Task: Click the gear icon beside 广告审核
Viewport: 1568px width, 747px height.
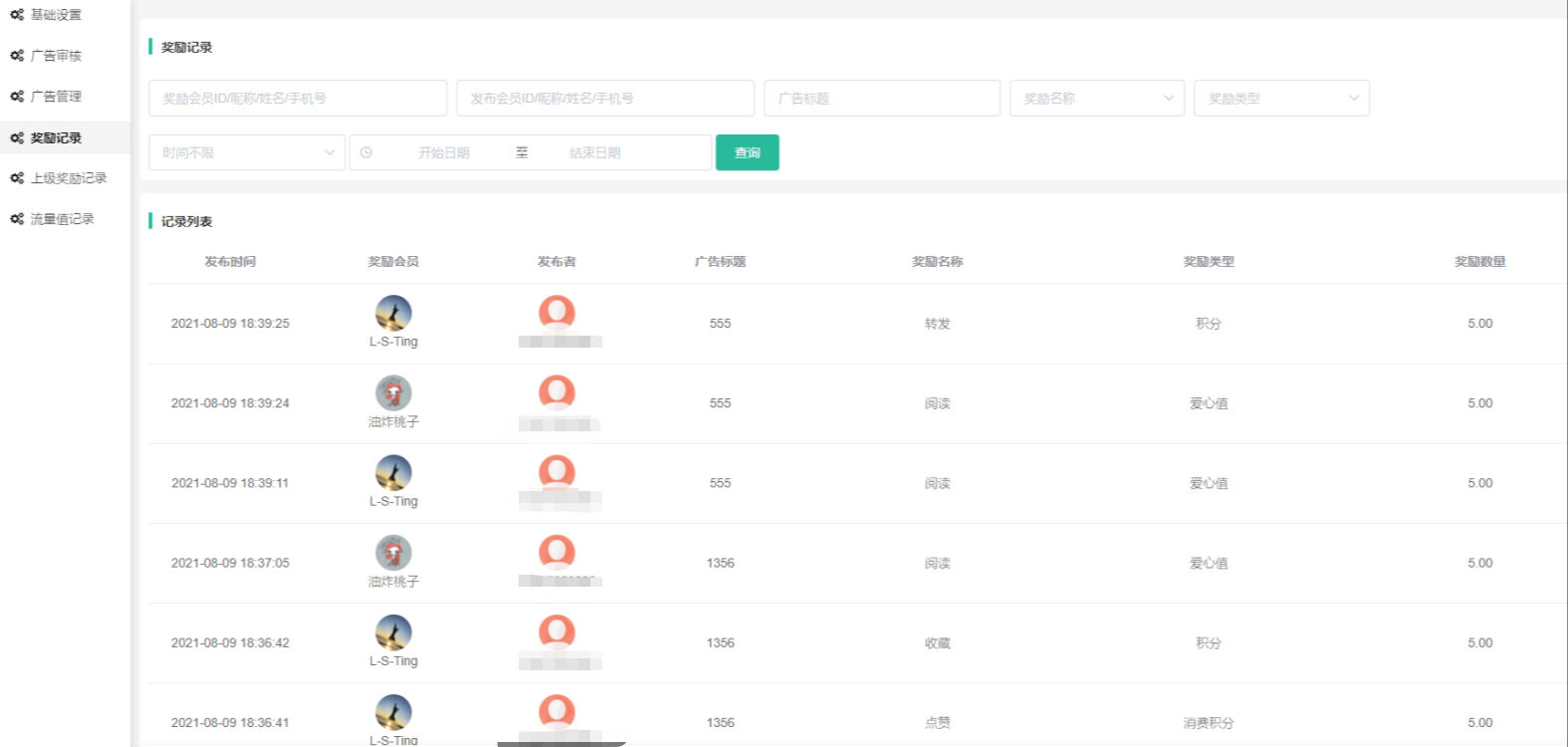Action: pos(17,56)
